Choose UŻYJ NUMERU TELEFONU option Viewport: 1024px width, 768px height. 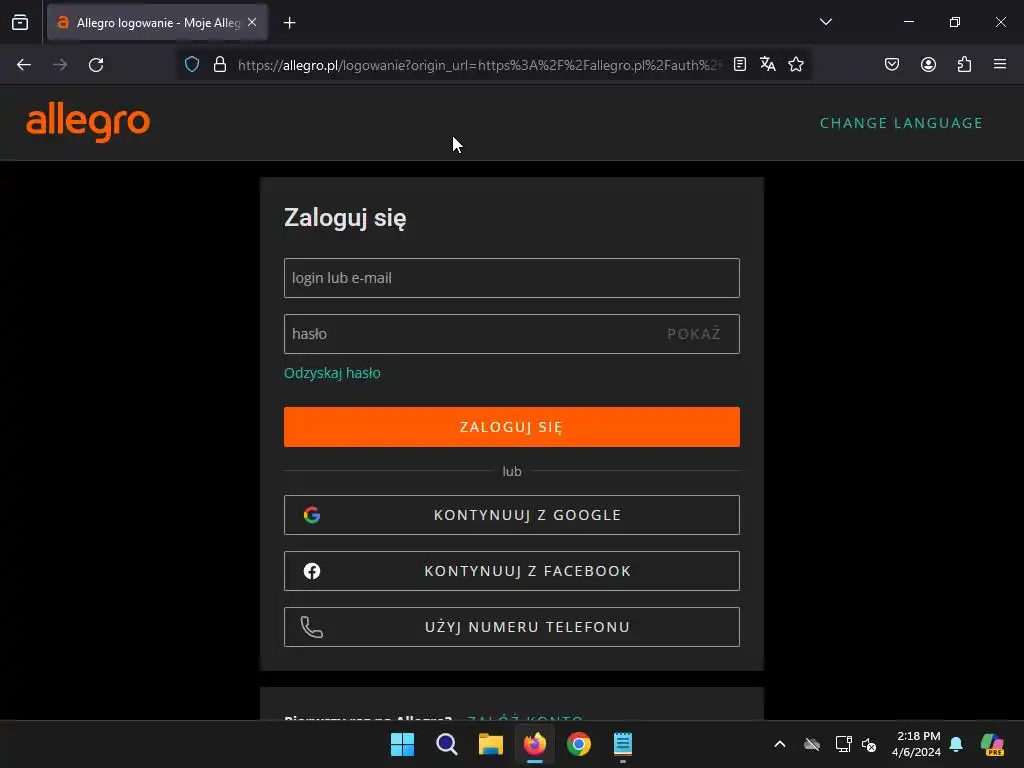pyautogui.click(x=511, y=627)
